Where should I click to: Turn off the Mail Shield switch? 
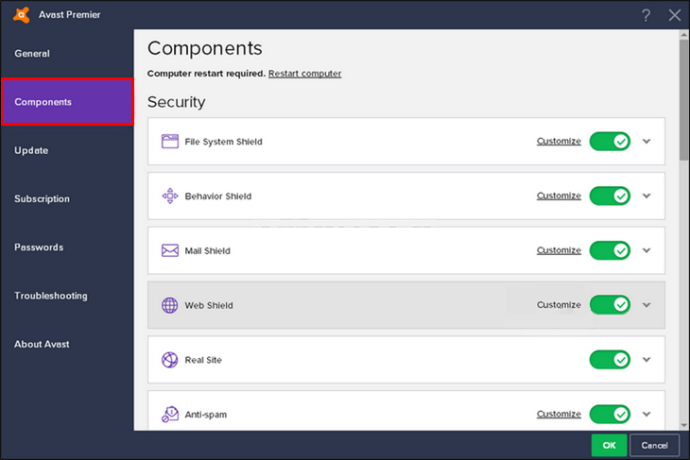610,250
